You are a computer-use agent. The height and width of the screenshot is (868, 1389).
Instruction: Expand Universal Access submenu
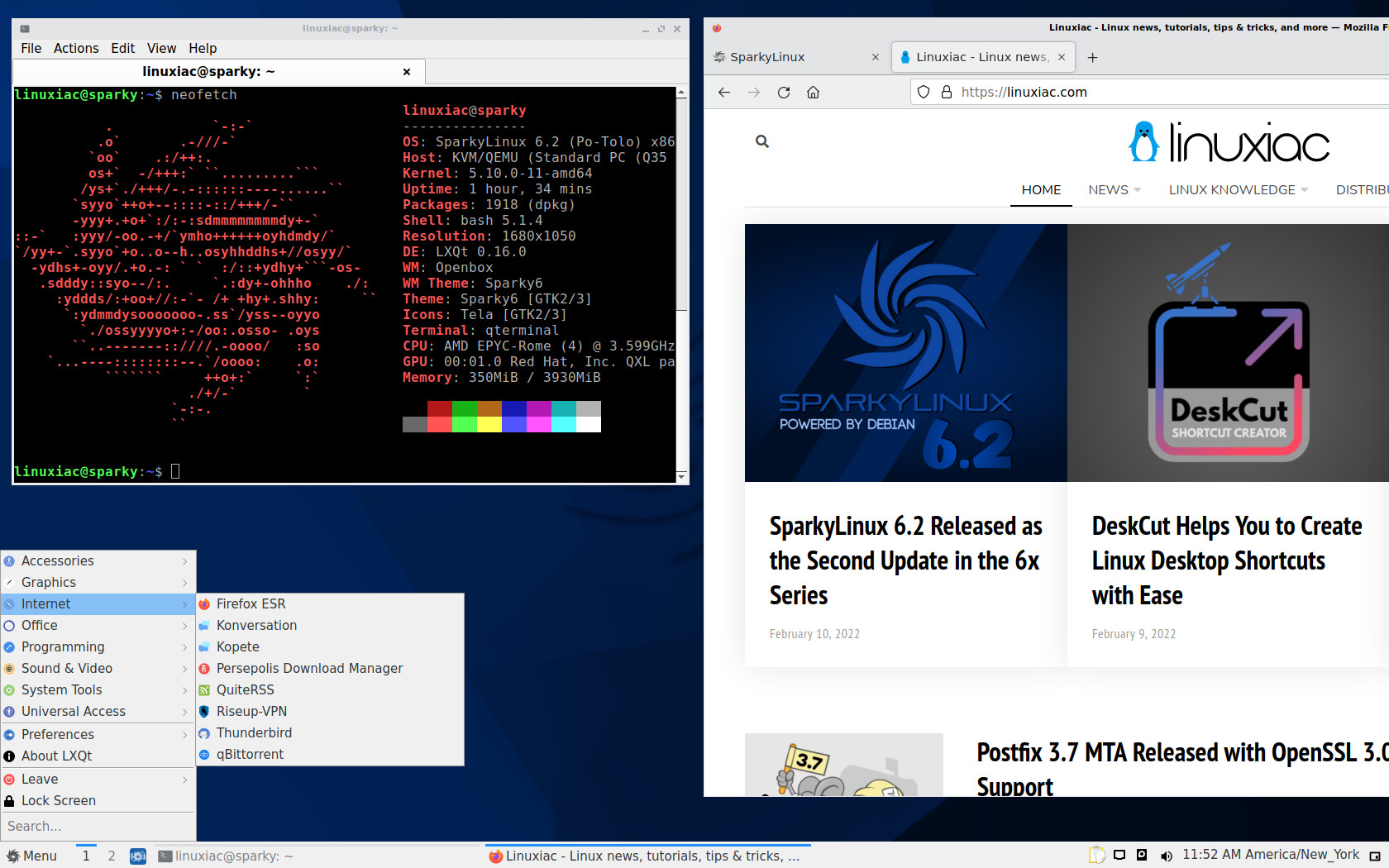coord(98,712)
